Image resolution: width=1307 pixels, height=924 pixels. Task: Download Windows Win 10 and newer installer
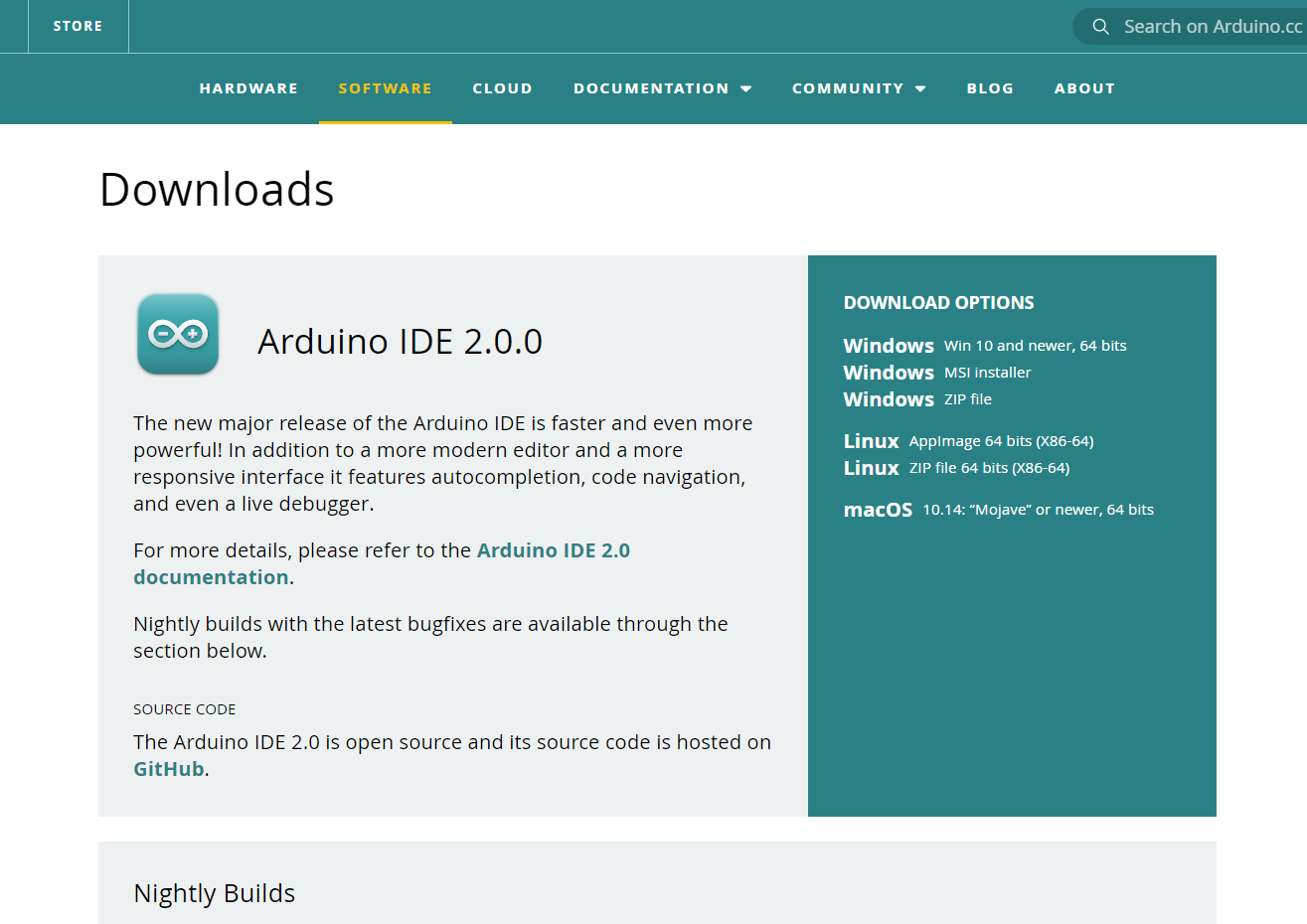pos(985,346)
